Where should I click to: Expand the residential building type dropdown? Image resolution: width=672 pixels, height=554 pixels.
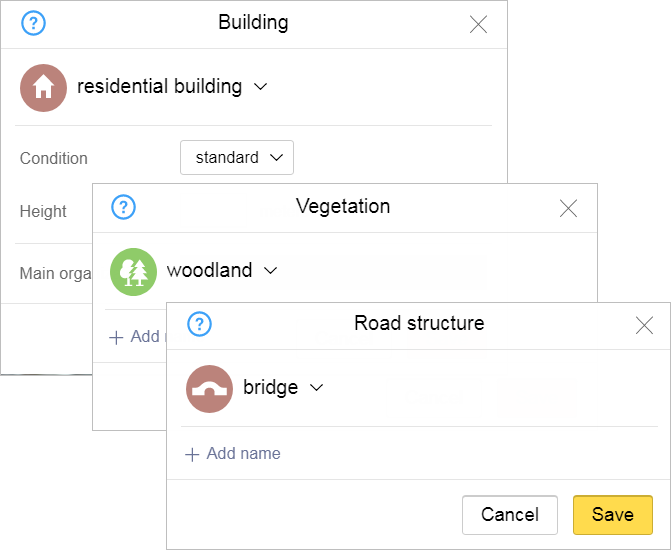coord(261,87)
